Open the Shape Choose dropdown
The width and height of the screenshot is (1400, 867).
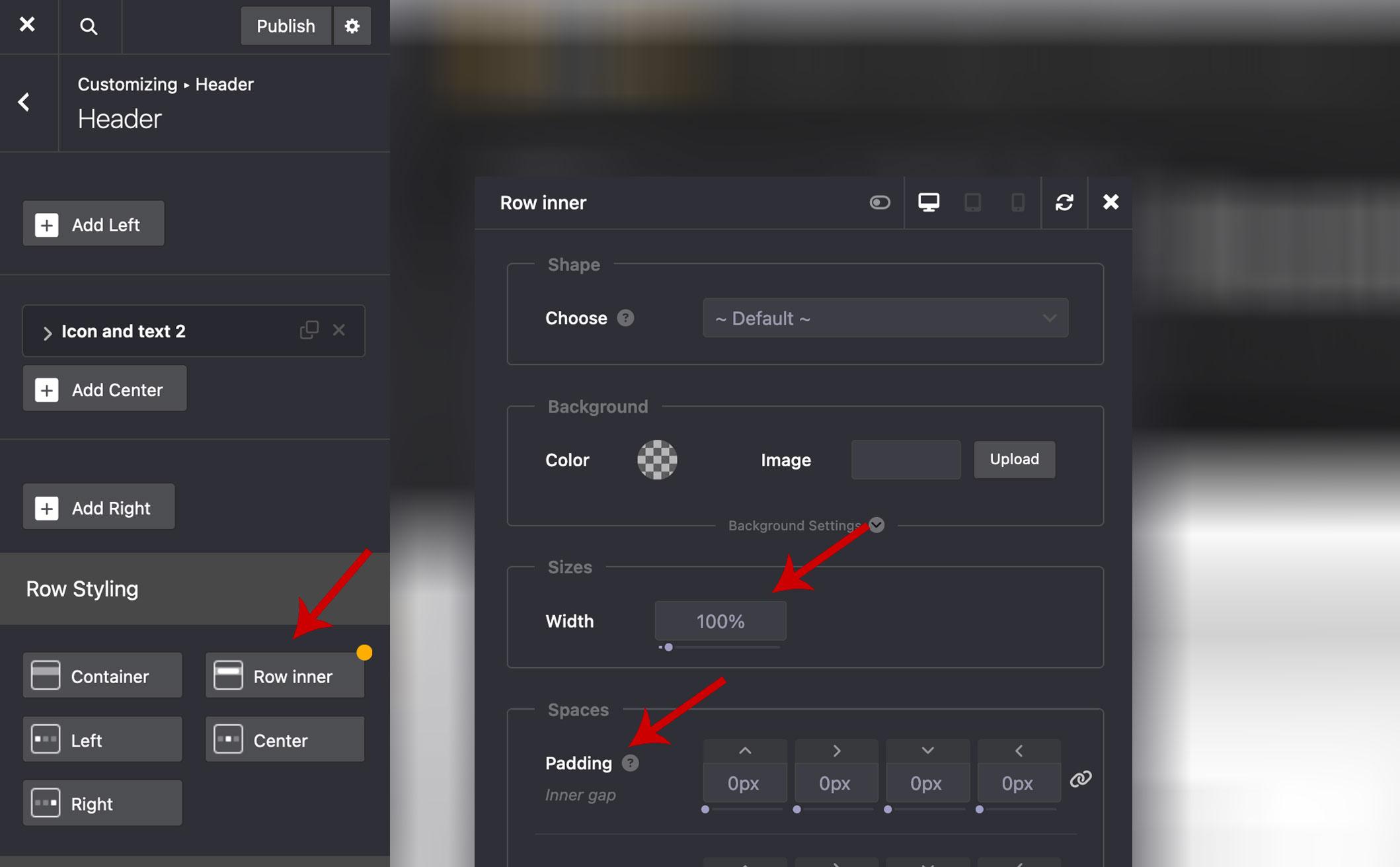tap(884, 318)
